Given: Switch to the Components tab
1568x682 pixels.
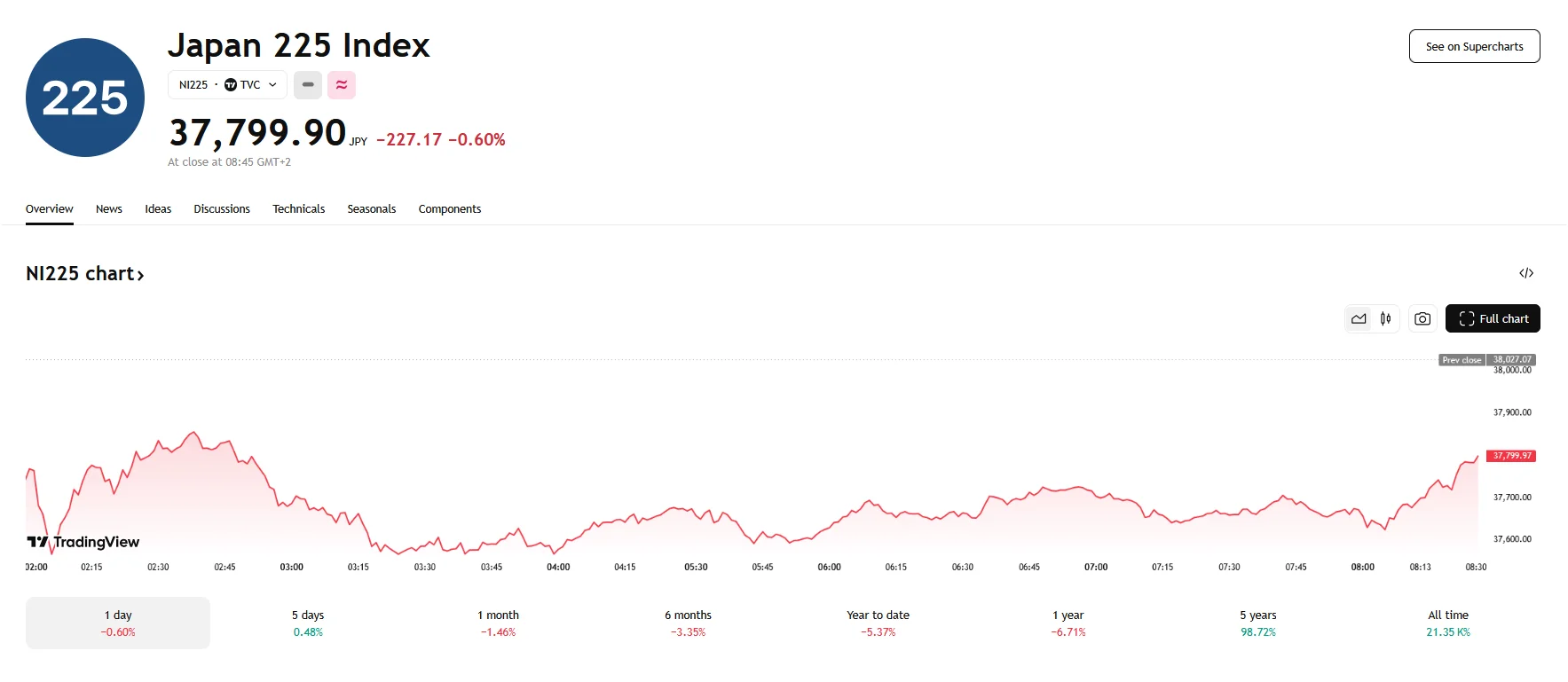Looking at the screenshot, I should click(x=450, y=209).
